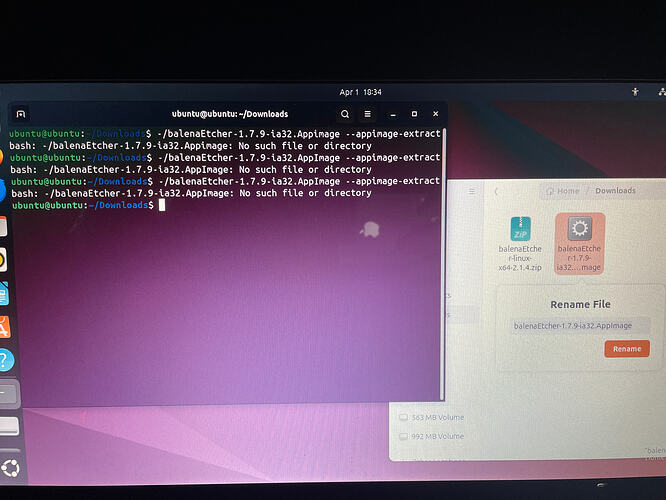Open the clock showing Apr 1 18:34

(360, 92)
